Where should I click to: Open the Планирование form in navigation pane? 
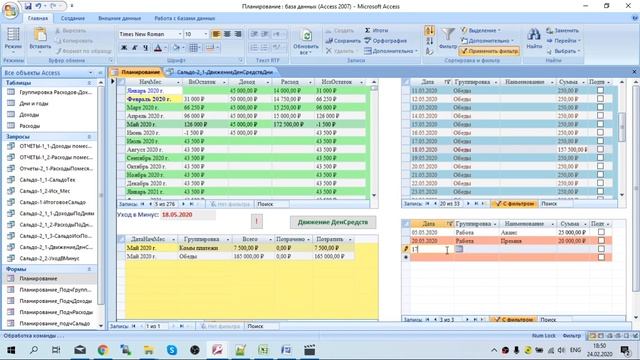coord(38,278)
